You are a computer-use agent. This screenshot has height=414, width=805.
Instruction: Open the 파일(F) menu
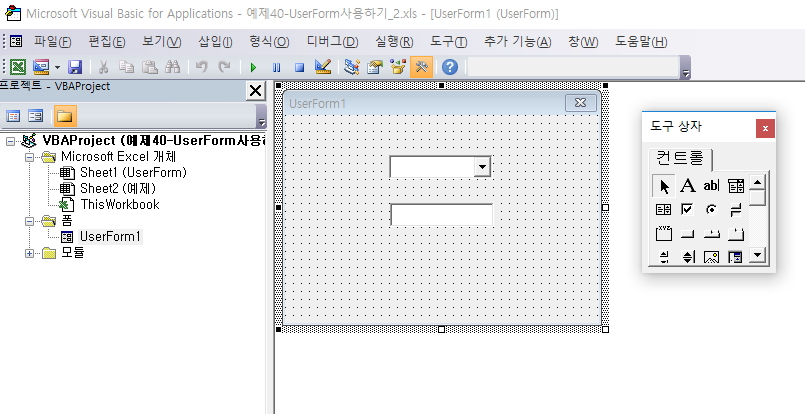coord(52,42)
